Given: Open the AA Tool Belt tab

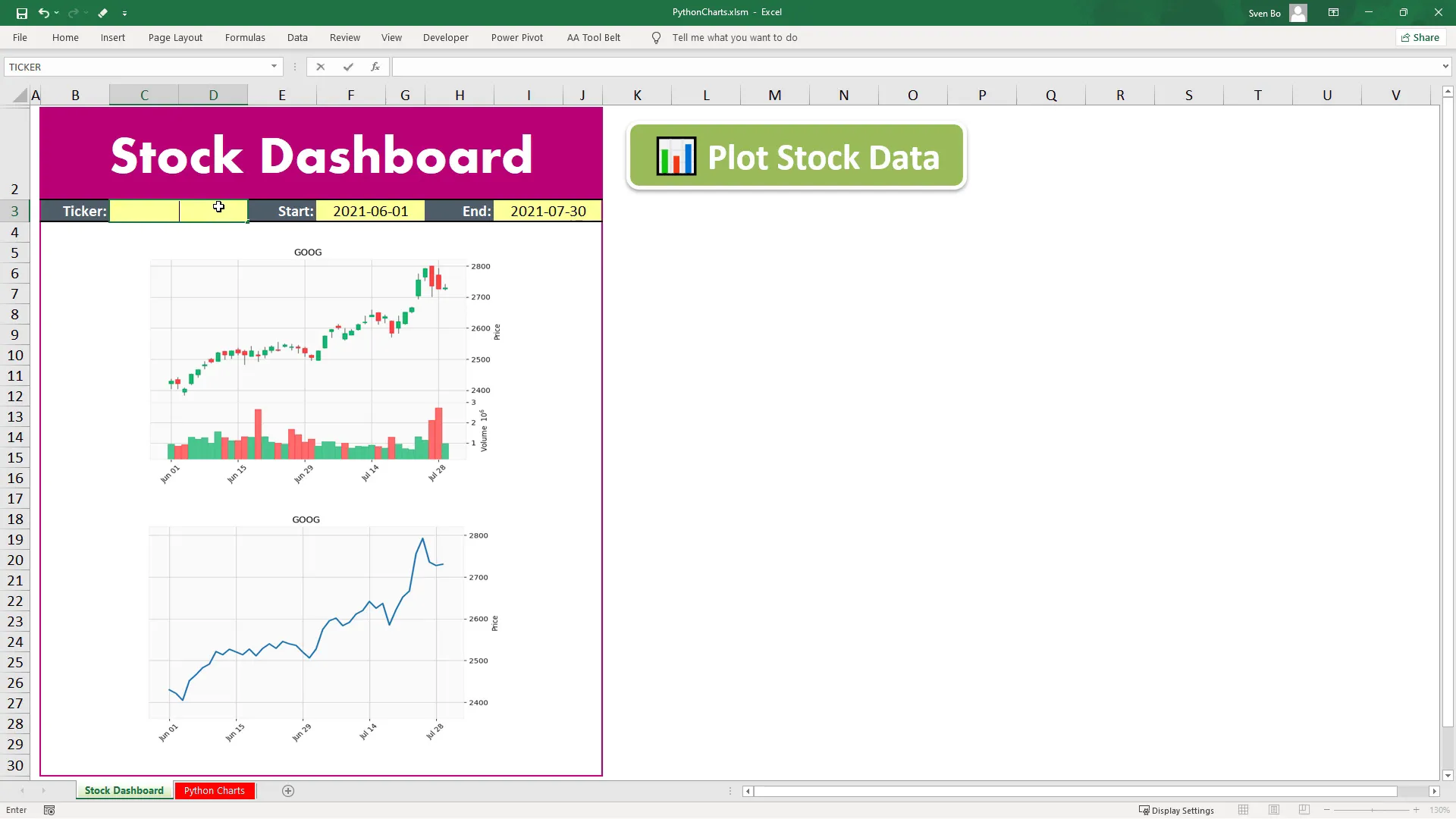Looking at the screenshot, I should pyautogui.click(x=594, y=37).
